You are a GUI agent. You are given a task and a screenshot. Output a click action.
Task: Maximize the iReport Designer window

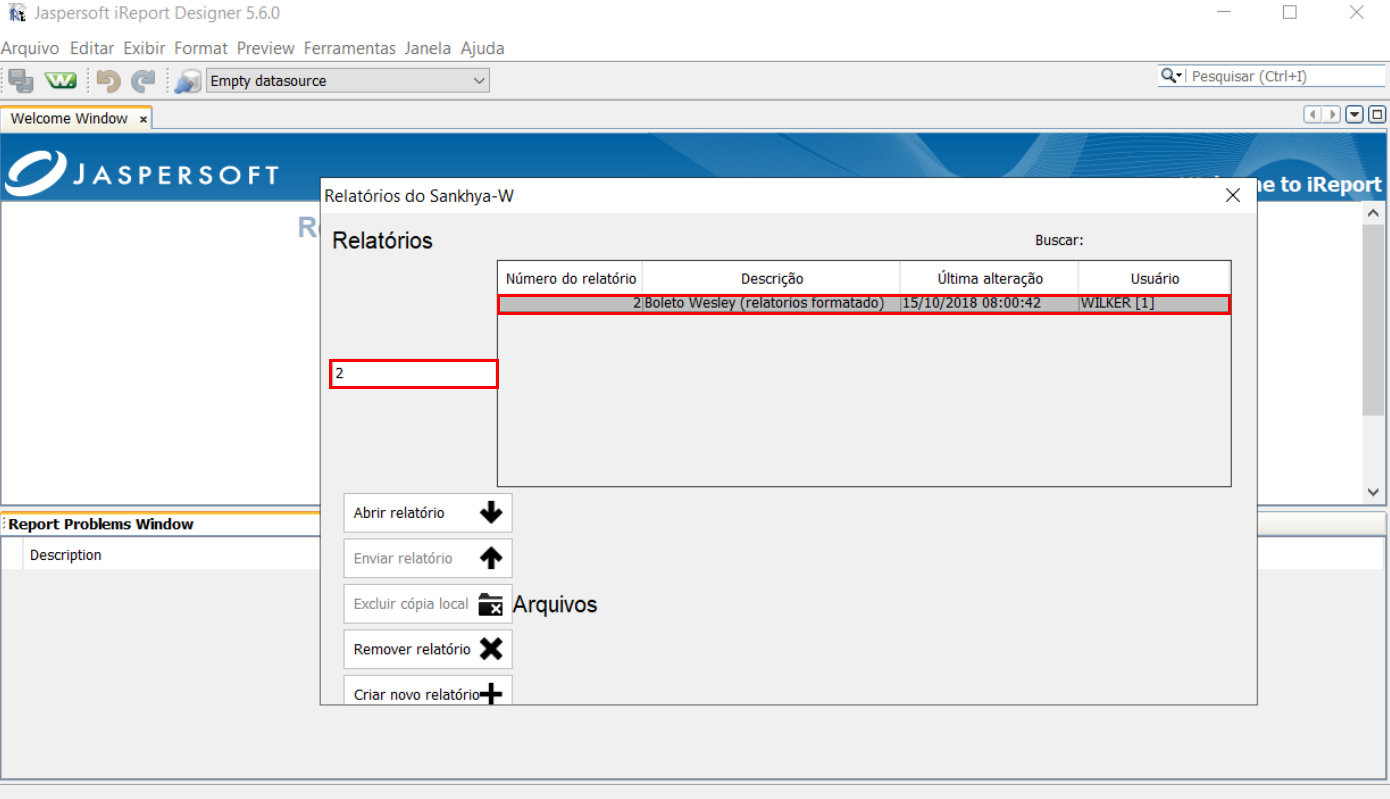click(x=1290, y=13)
